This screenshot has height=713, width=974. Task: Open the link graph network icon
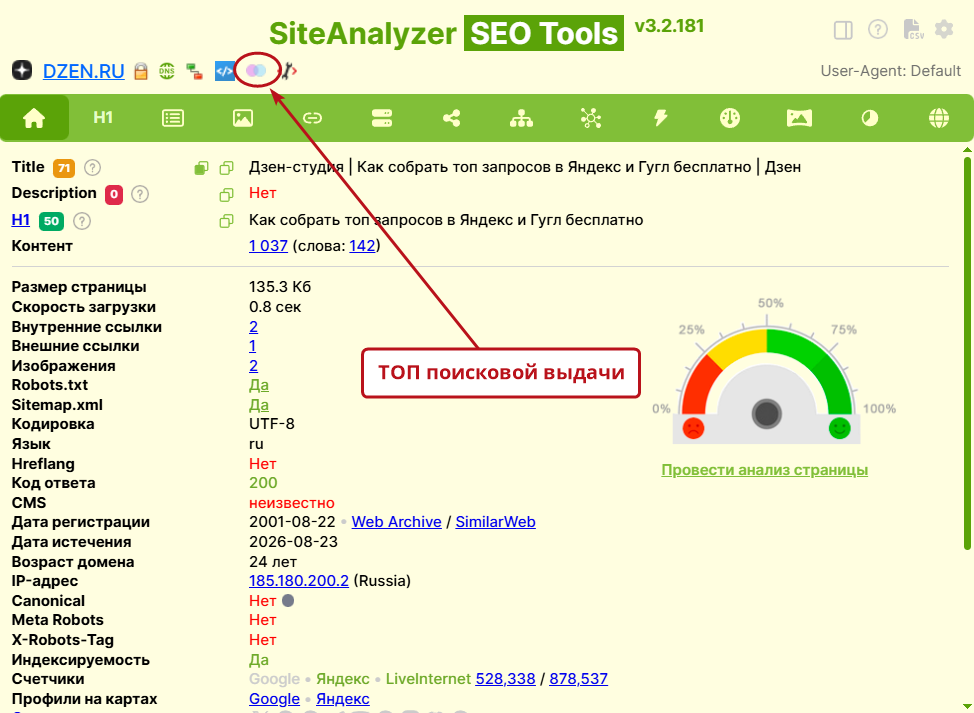[x=591, y=118]
